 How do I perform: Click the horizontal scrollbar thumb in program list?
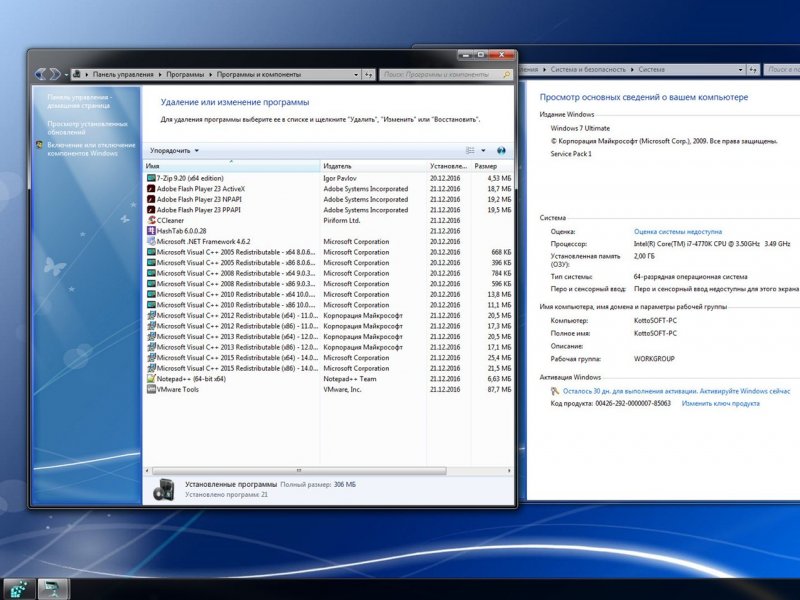click(299, 471)
